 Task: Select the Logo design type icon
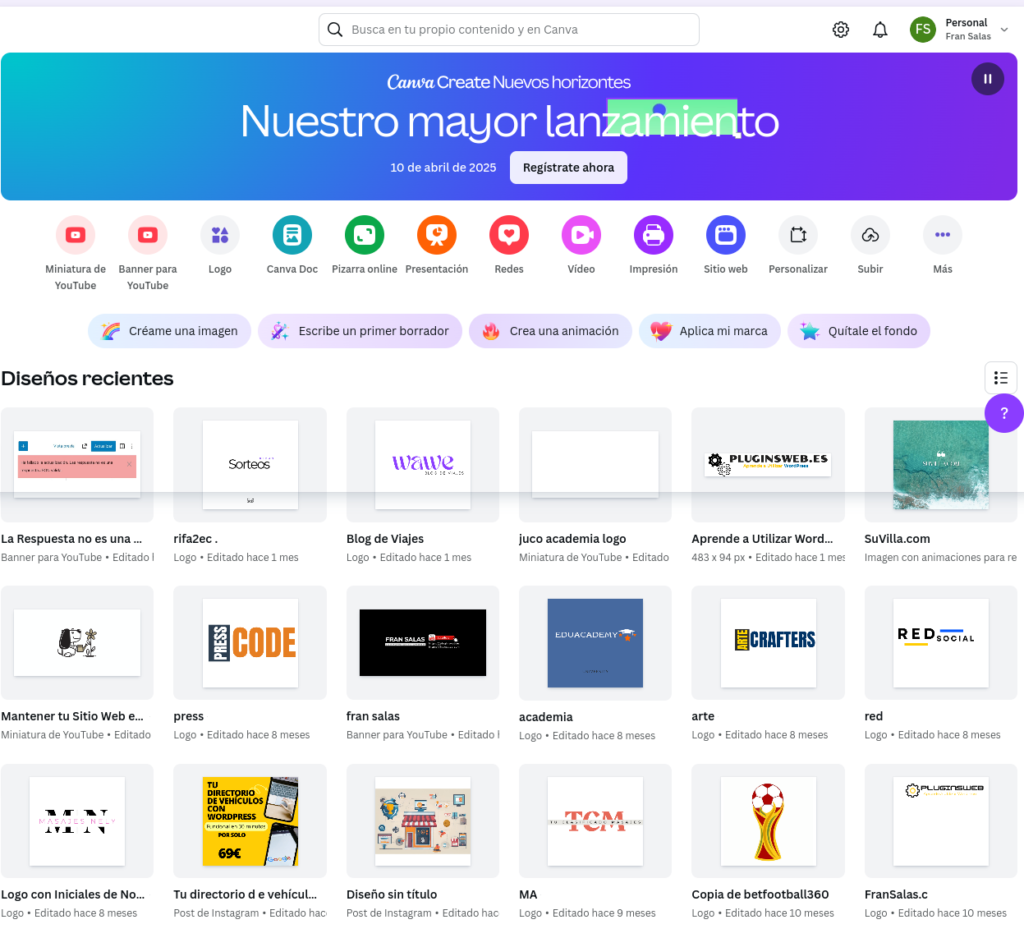[220, 234]
